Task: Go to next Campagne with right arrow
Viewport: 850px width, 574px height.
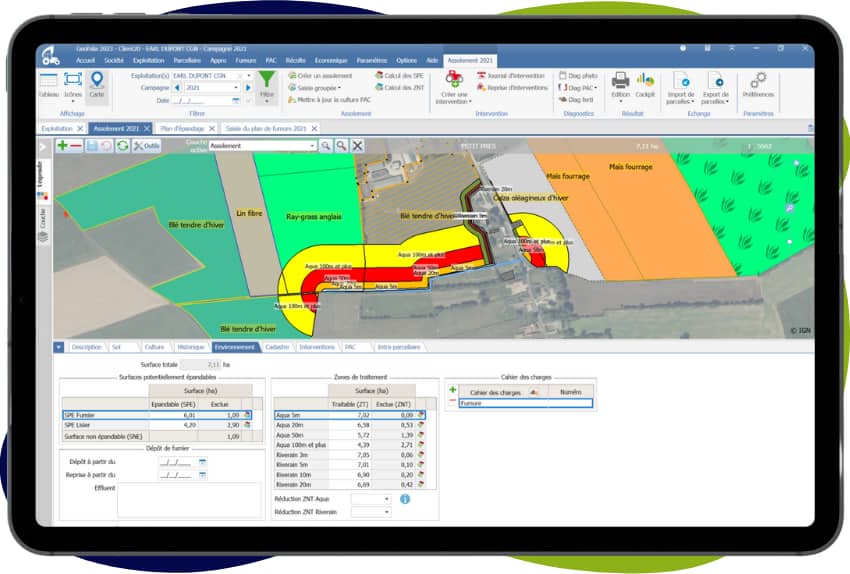Action: (248, 88)
